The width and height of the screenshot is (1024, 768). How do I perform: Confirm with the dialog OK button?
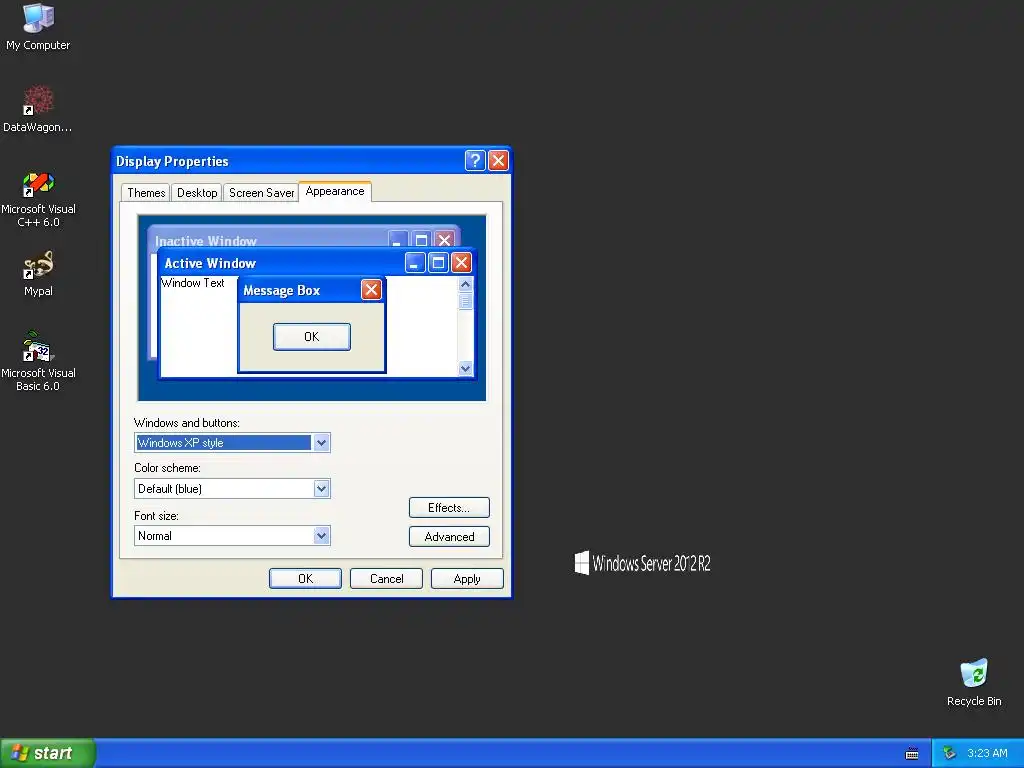pyautogui.click(x=305, y=579)
